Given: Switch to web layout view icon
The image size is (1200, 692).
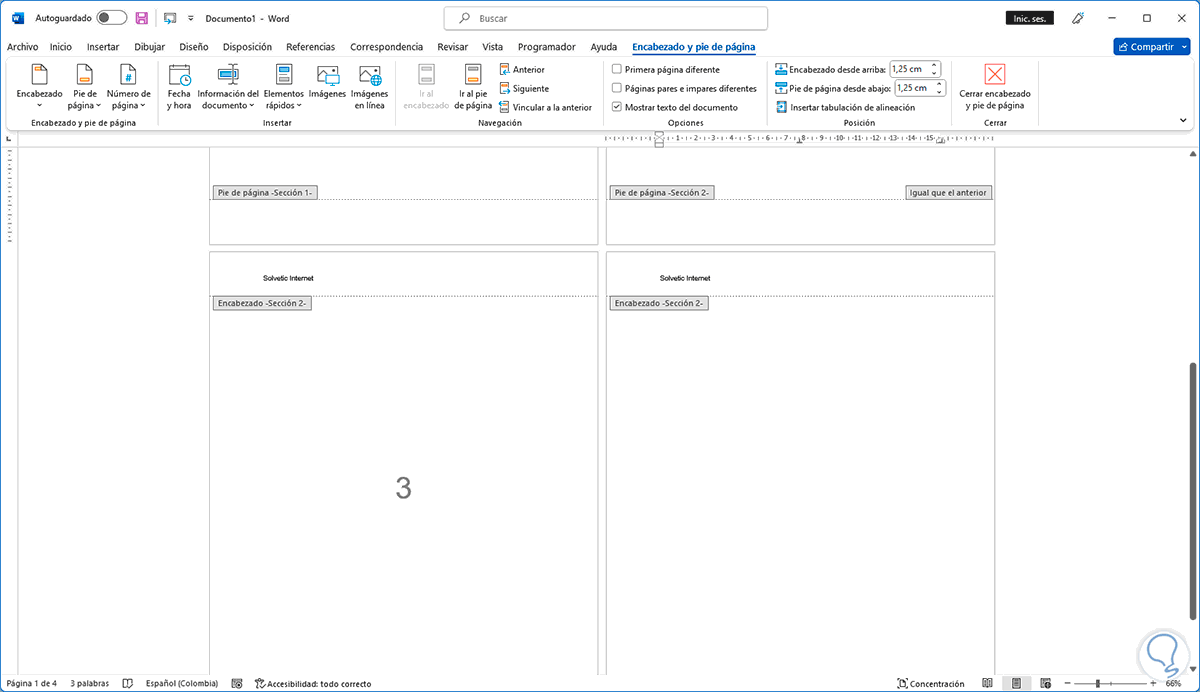Looking at the screenshot, I should (x=1045, y=684).
